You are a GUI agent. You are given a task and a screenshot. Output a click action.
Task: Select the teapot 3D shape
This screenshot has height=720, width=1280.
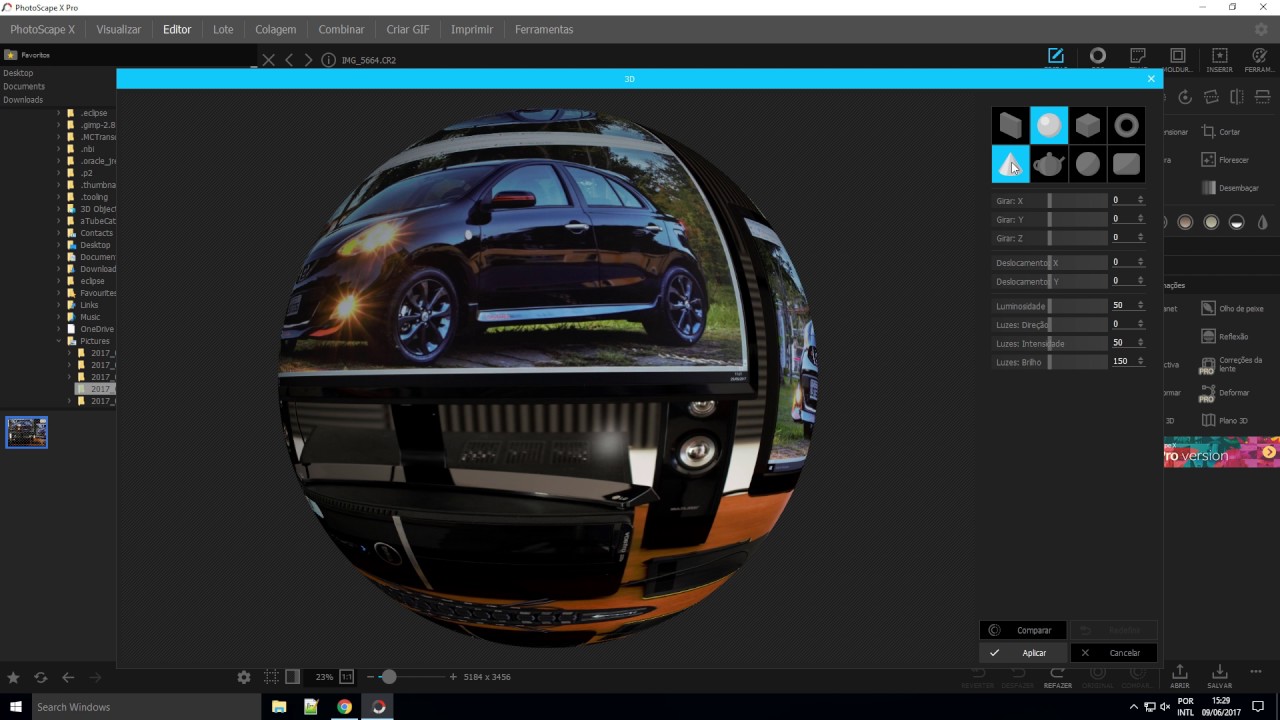point(1049,164)
